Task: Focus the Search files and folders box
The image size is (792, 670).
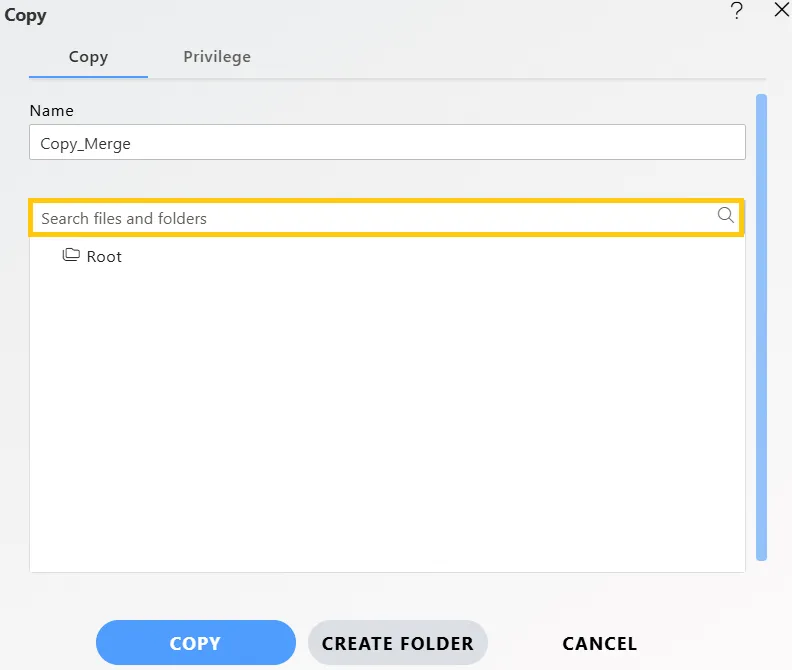Action: click(386, 218)
